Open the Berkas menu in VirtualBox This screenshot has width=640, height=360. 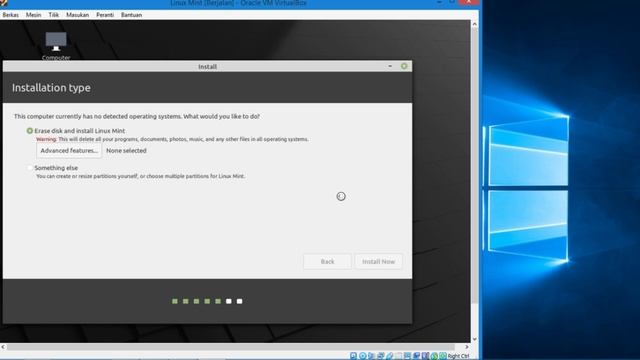pyautogui.click(x=11, y=15)
